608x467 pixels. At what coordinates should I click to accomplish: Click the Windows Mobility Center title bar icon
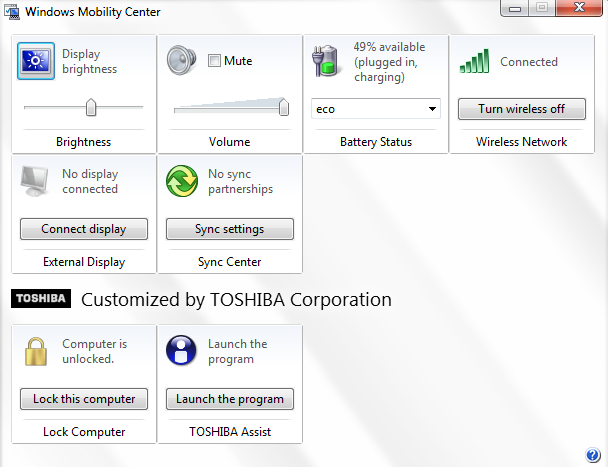coord(12,12)
